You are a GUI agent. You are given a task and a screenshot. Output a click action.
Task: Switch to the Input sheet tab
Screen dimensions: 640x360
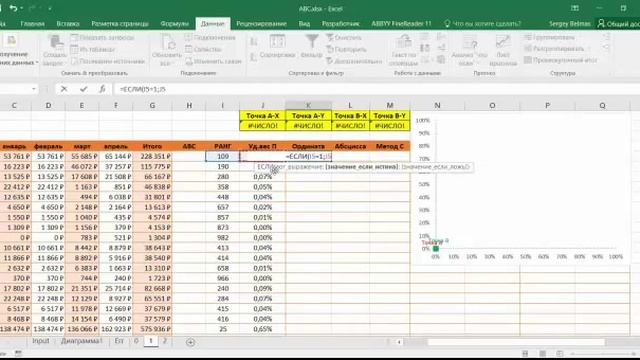pyautogui.click(x=40, y=341)
